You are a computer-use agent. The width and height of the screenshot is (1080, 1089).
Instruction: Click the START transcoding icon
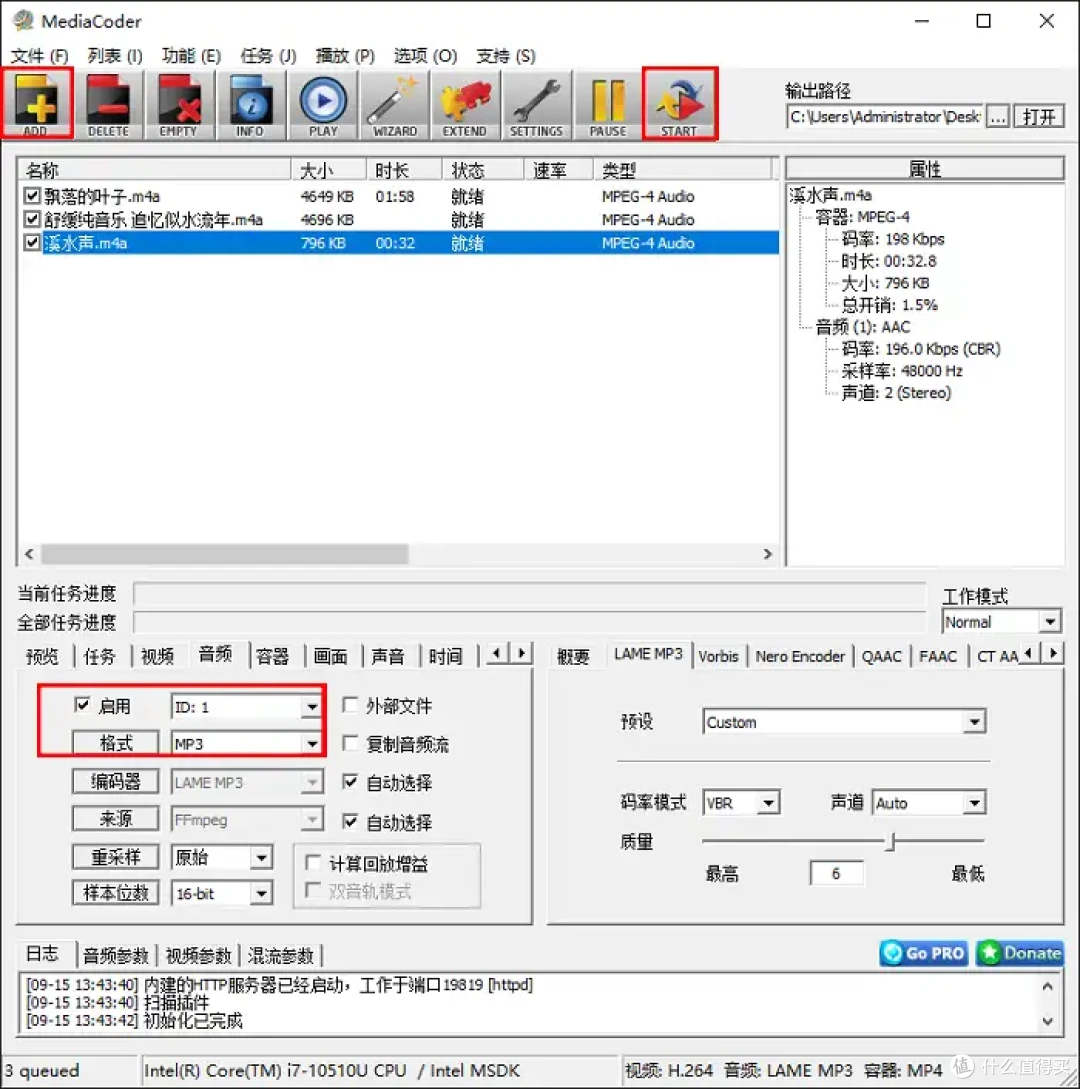point(679,104)
